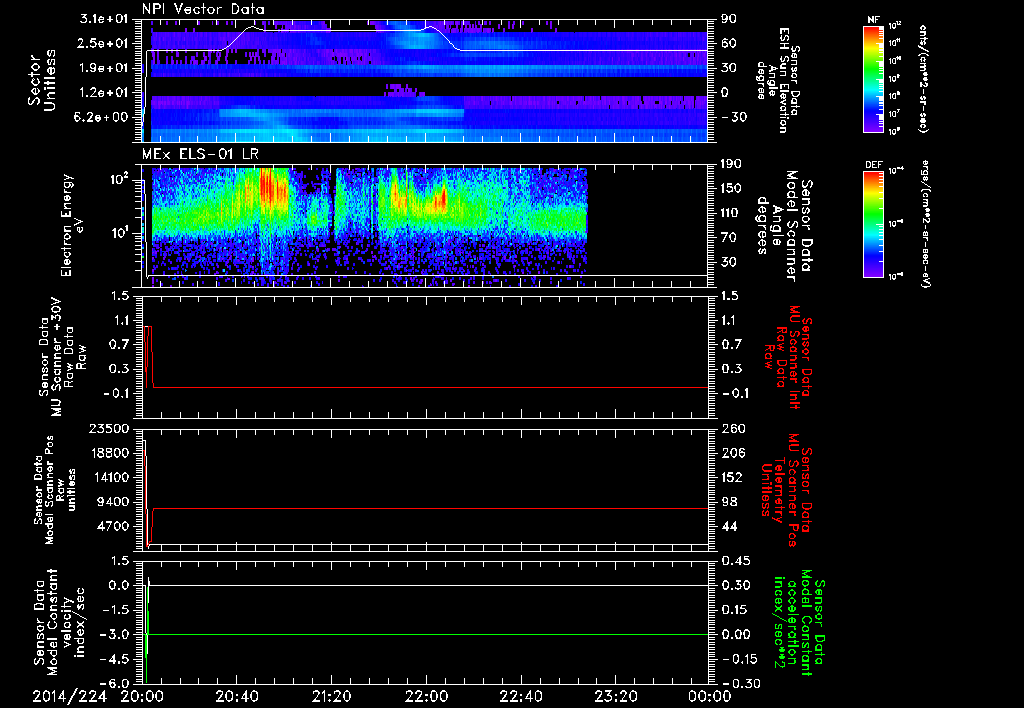Click the 'NF' label above the color bar
This screenshot has height=708, width=1024.
(x=873, y=20)
